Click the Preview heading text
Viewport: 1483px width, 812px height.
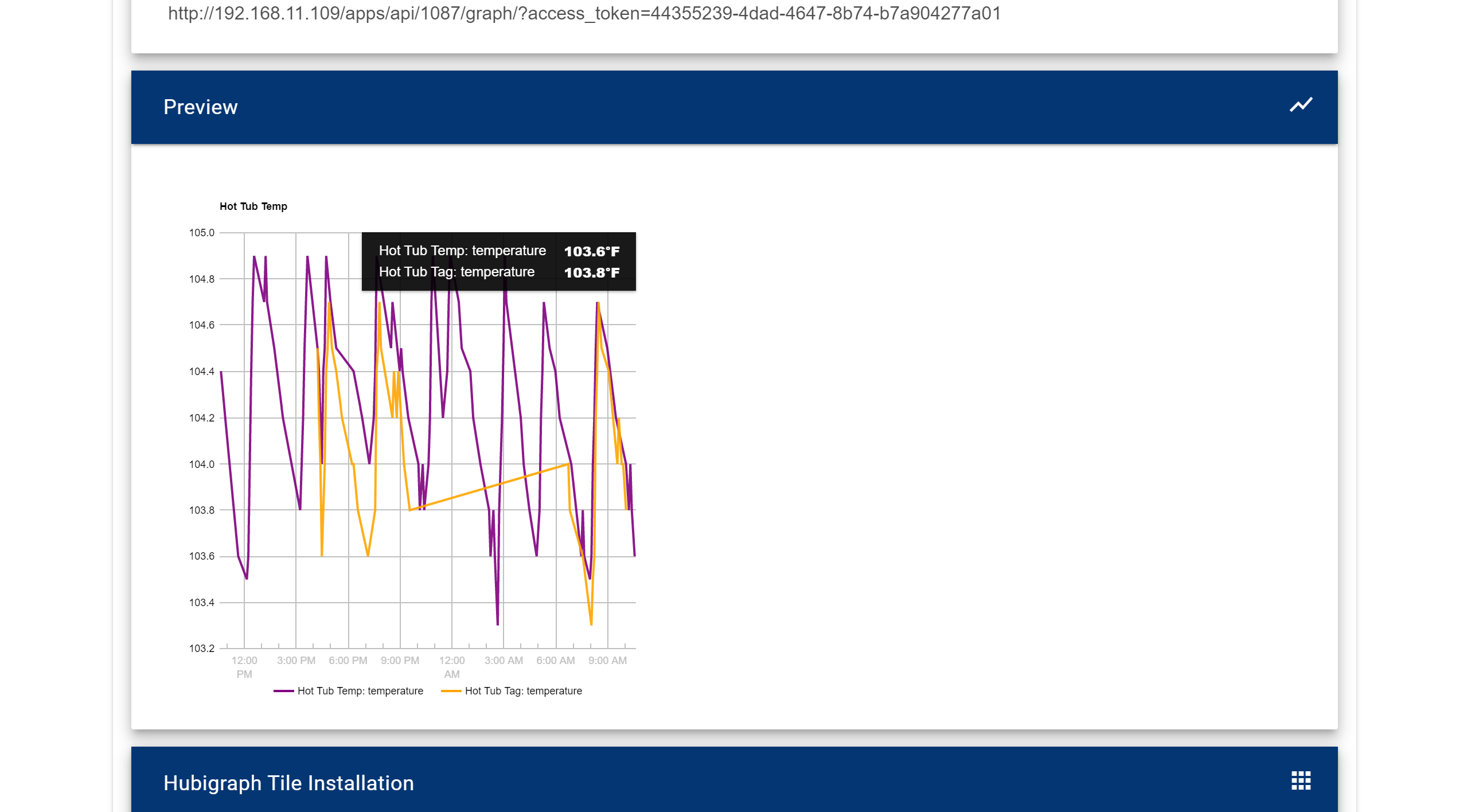pos(200,107)
